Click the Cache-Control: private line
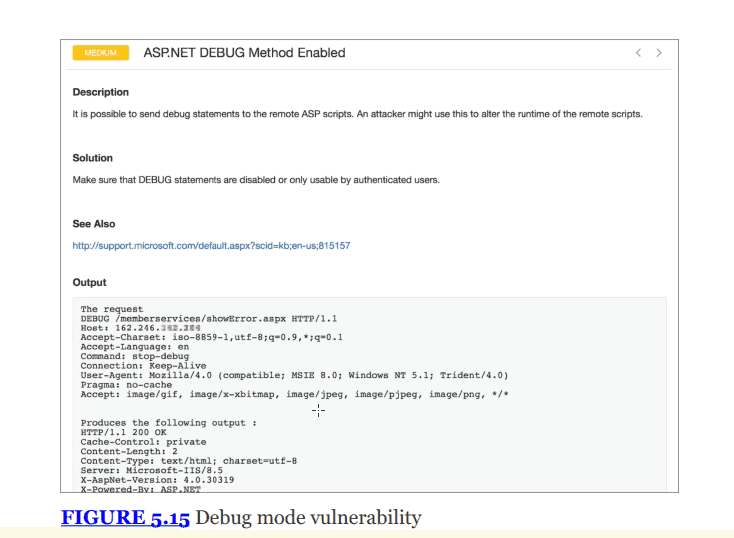Image resolution: width=734 pixels, height=538 pixels. click(x=143, y=442)
